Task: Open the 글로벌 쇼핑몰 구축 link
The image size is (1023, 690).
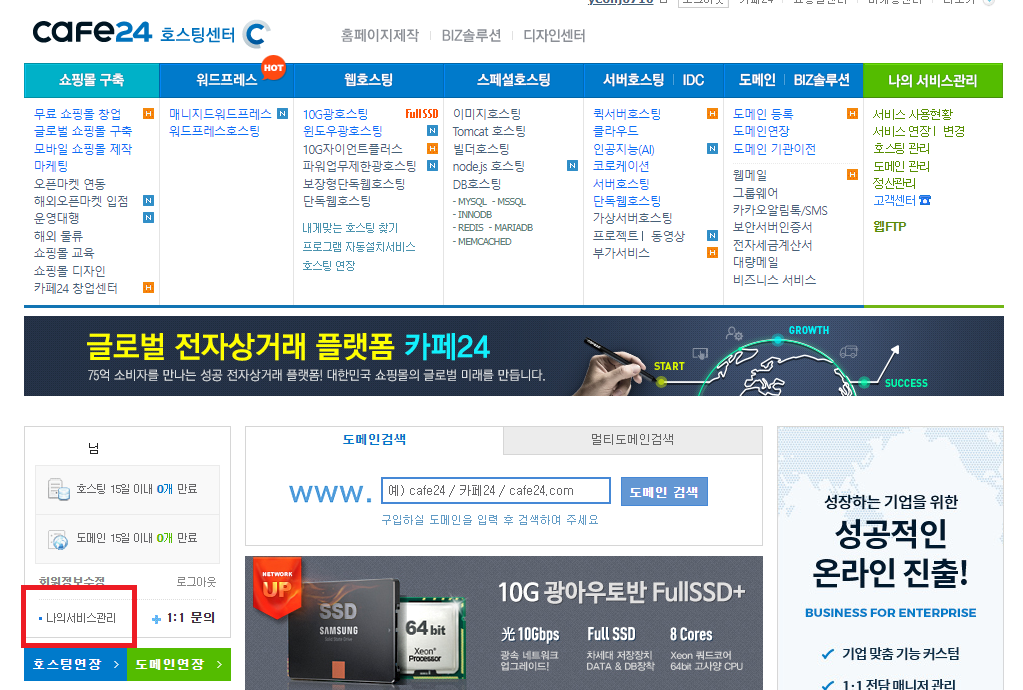Action: [x=83, y=131]
